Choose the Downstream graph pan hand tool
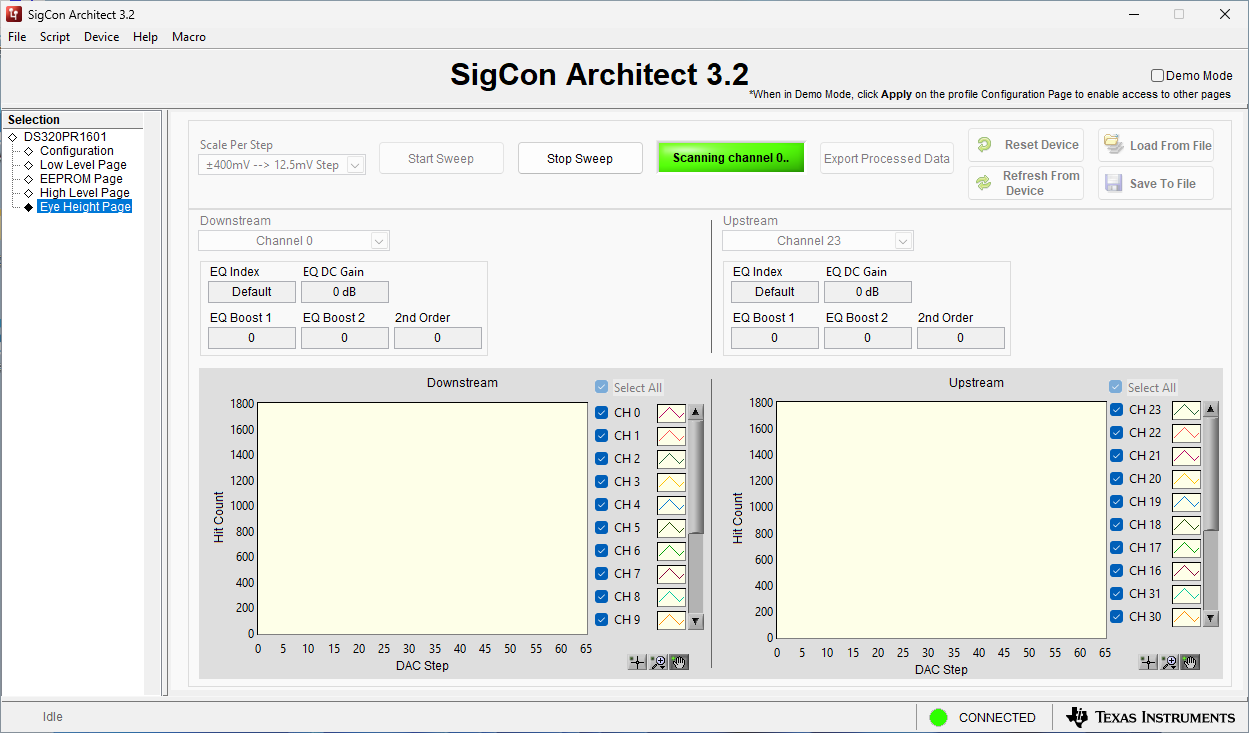 [679, 662]
